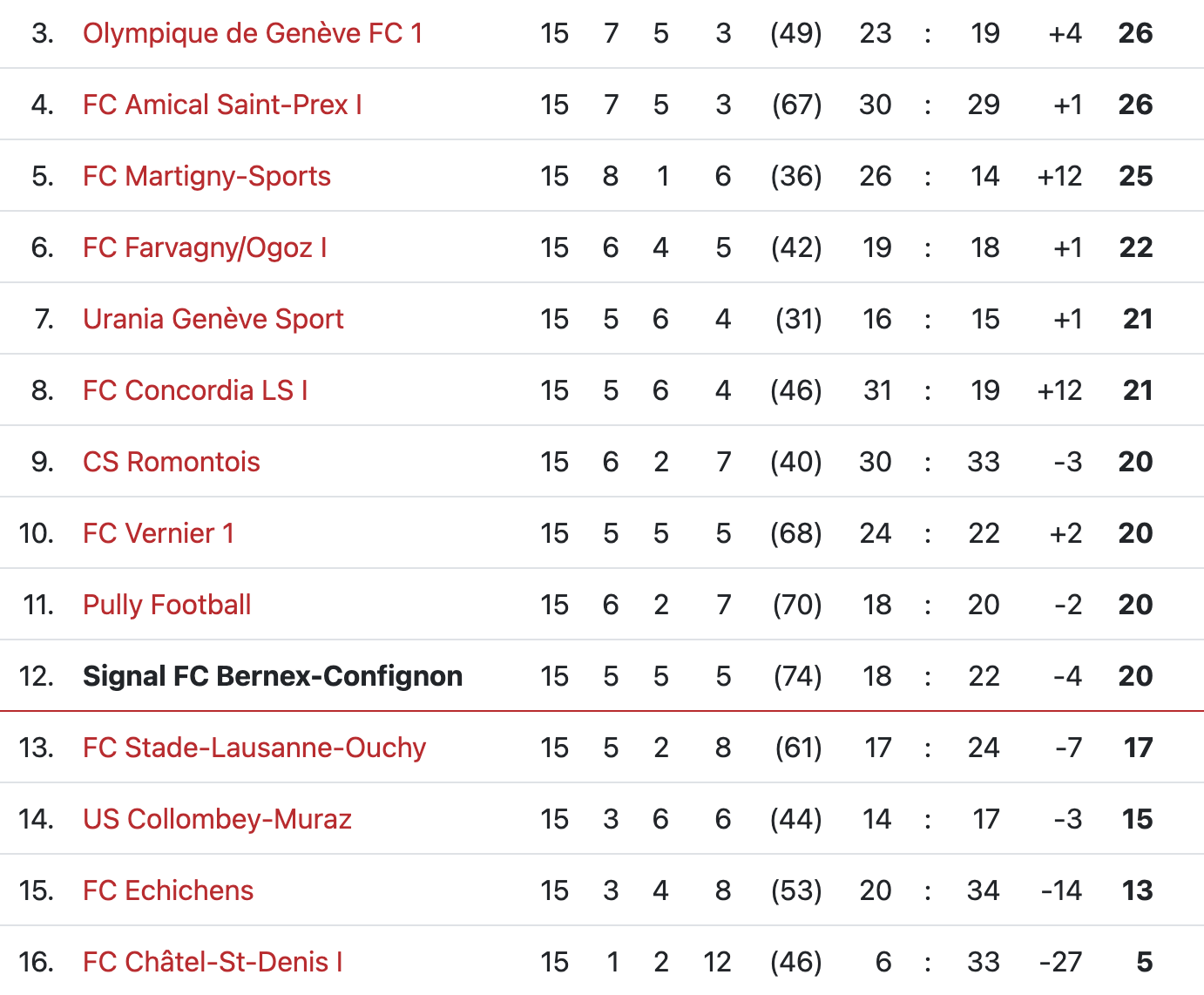Open the FC Echichens team link
Screen dimensions: 1204x995
(x=168, y=890)
